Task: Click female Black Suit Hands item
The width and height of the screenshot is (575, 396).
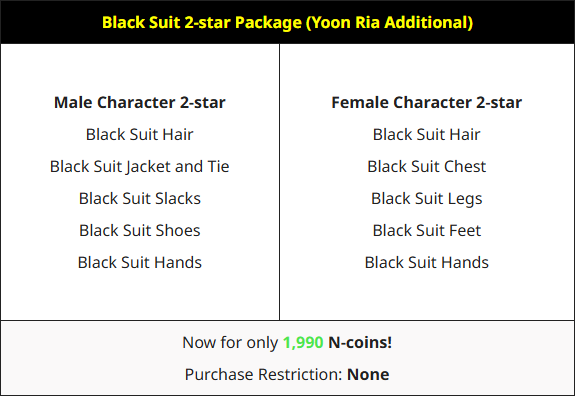Action: click(426, 263)
